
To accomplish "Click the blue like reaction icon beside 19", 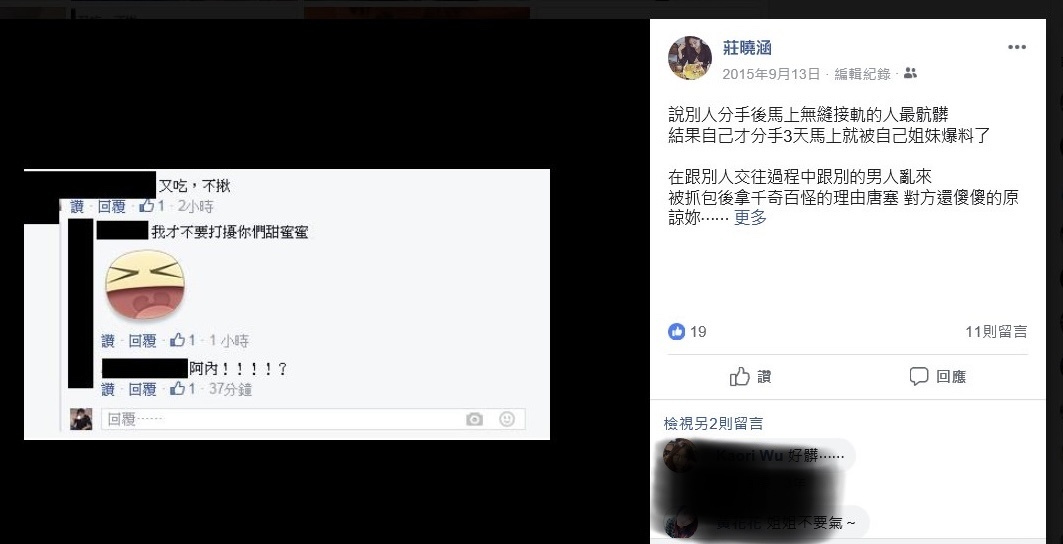I will [676, 331].
